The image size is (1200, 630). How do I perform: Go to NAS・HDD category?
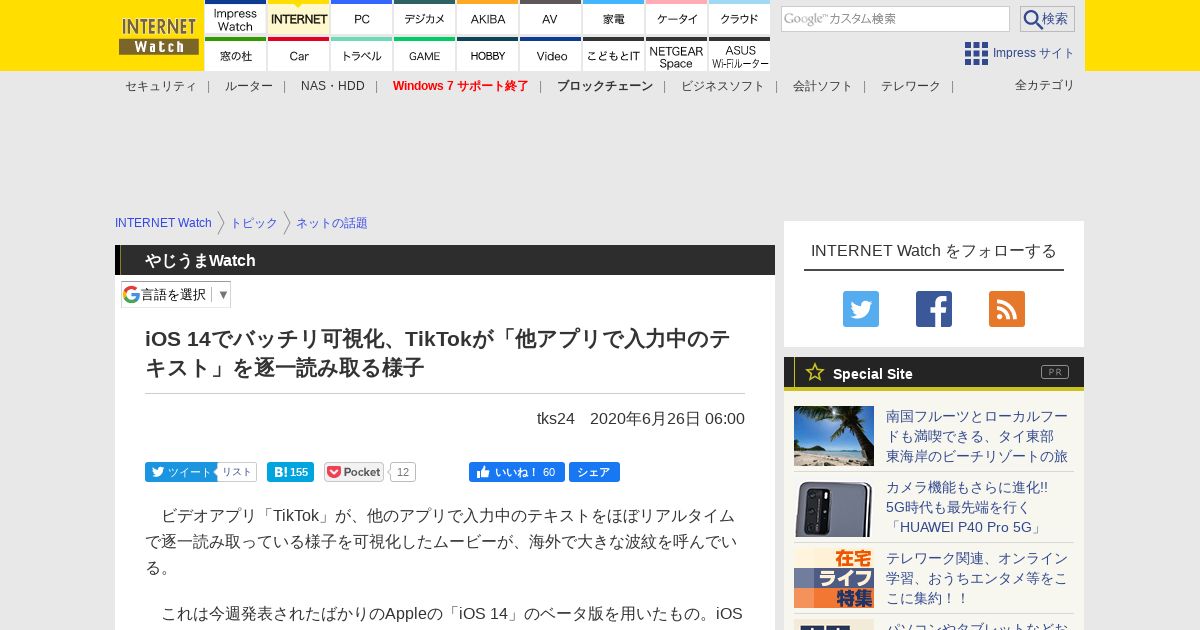[333, 86]
